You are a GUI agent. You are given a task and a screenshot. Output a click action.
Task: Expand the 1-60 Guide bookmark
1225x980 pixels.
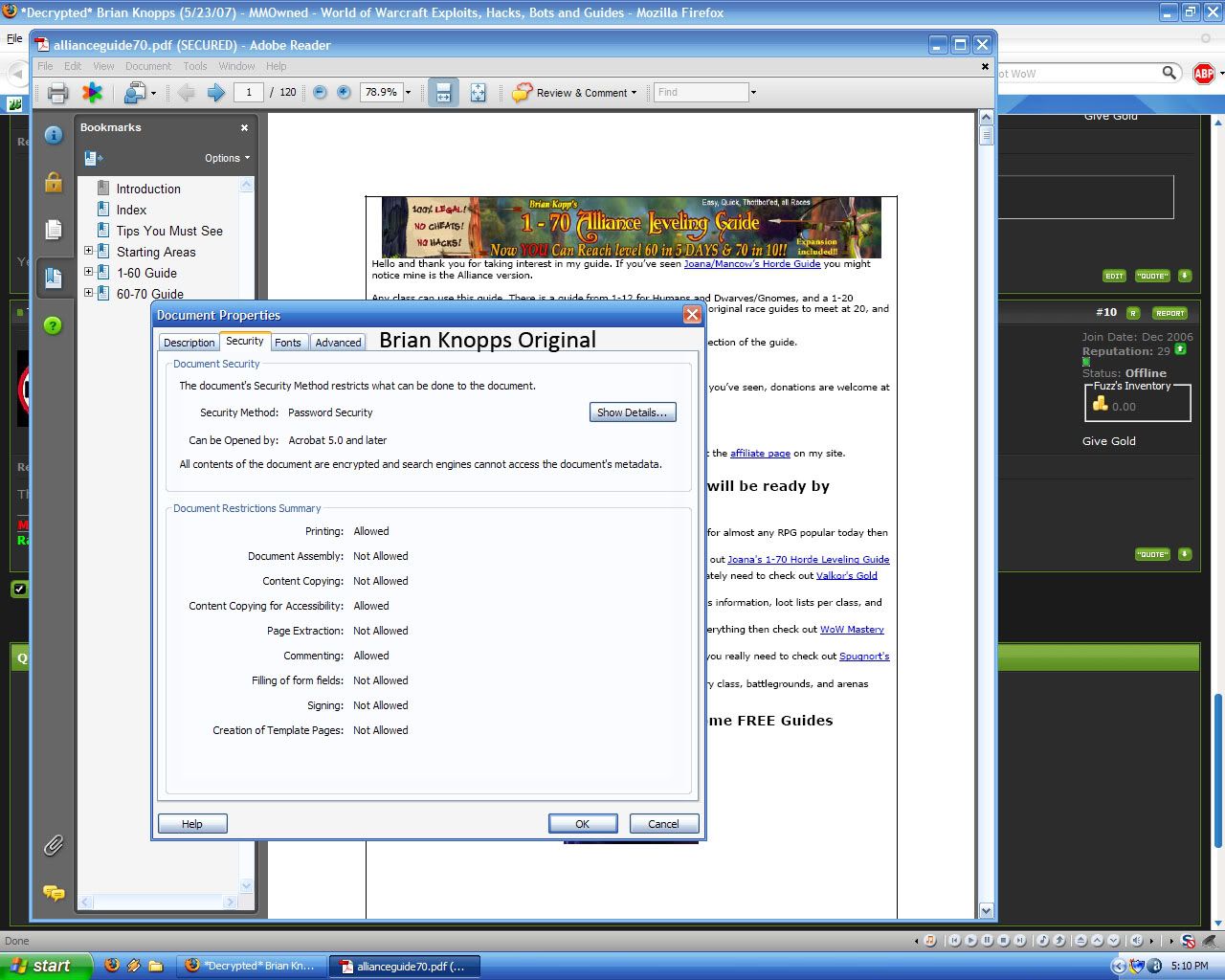click(89, 272)
